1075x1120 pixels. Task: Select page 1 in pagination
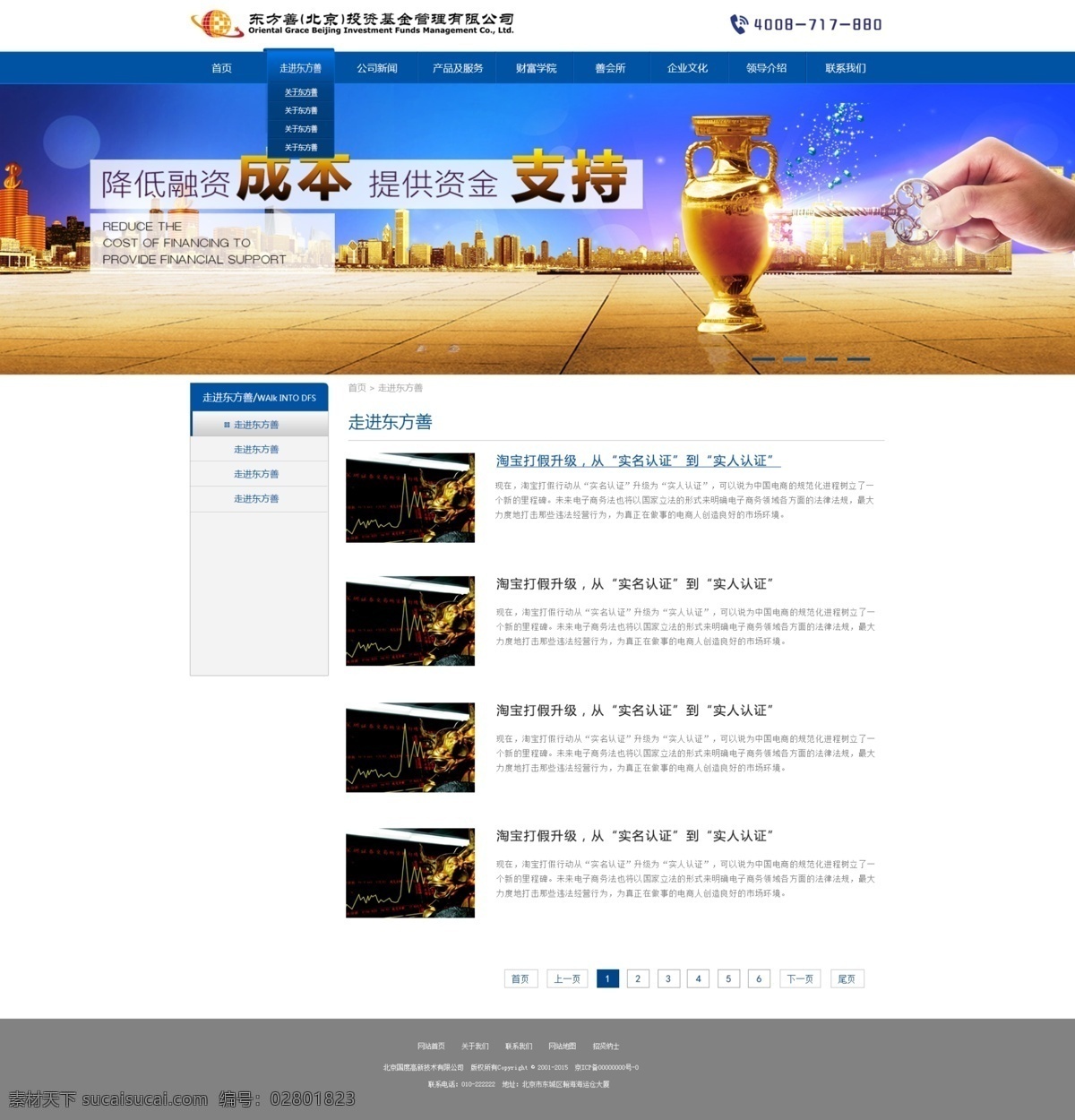point(607,978)
